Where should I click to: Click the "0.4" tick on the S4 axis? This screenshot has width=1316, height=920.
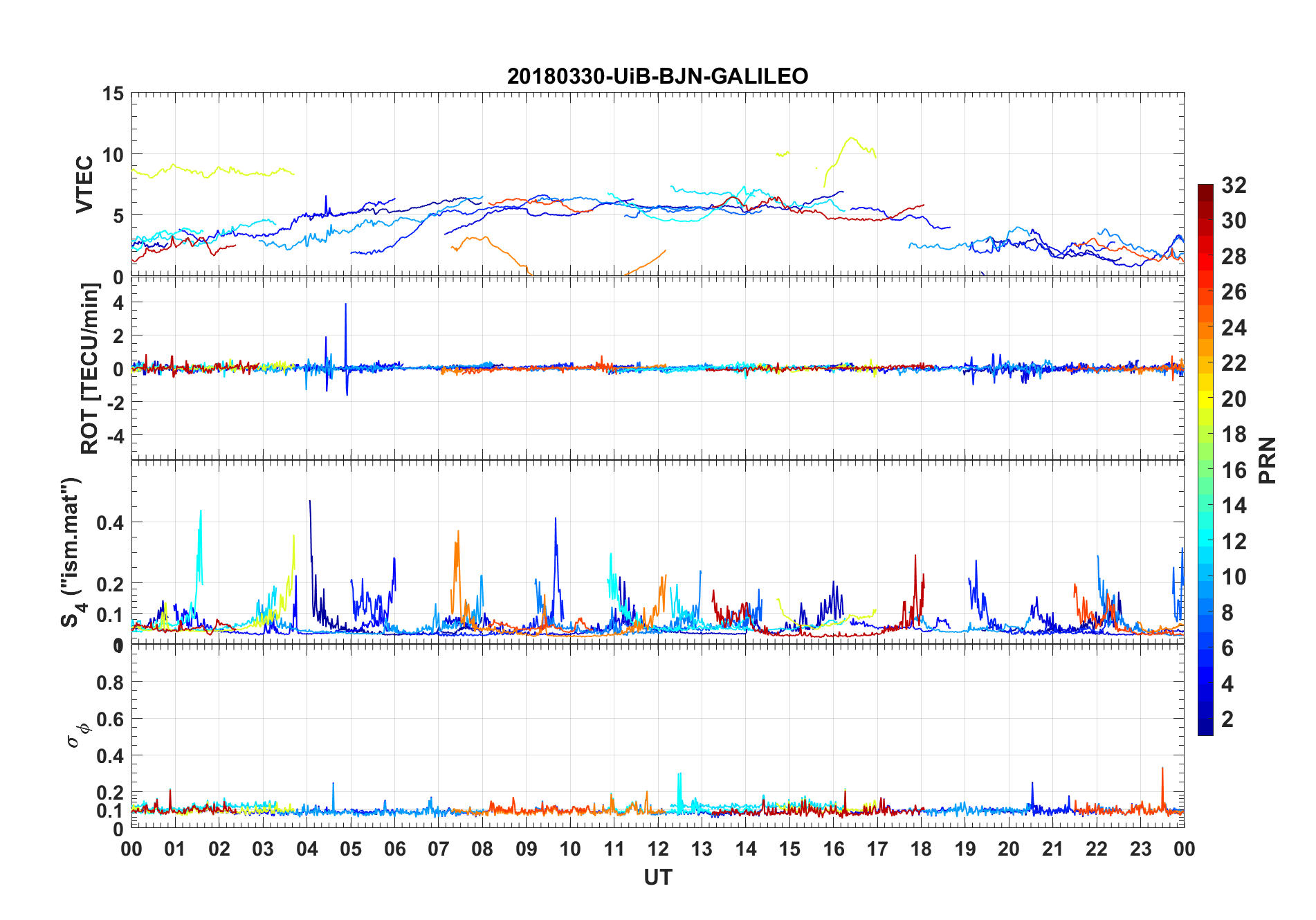pyautogui.click(x=110, y=523)
